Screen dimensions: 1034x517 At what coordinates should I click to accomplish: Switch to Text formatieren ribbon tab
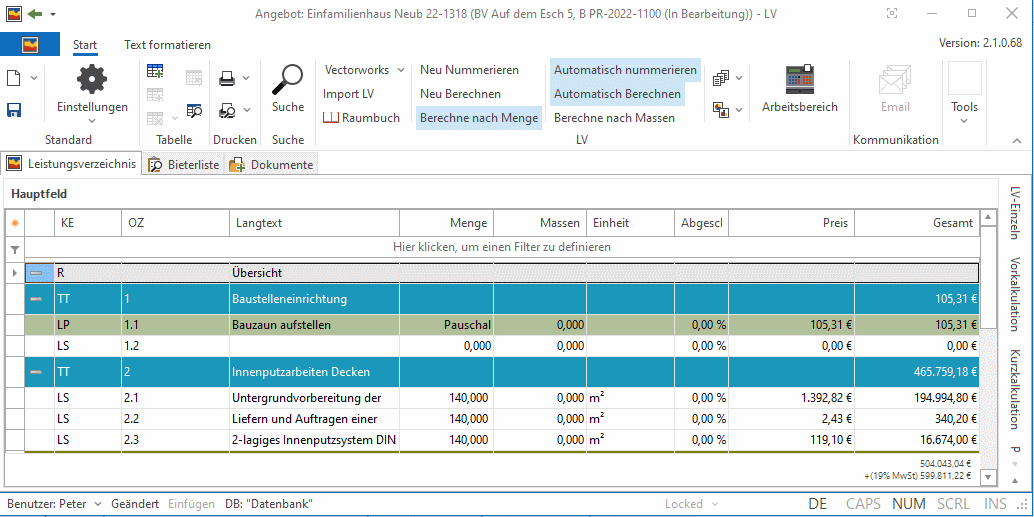click(x=167, y=45)
